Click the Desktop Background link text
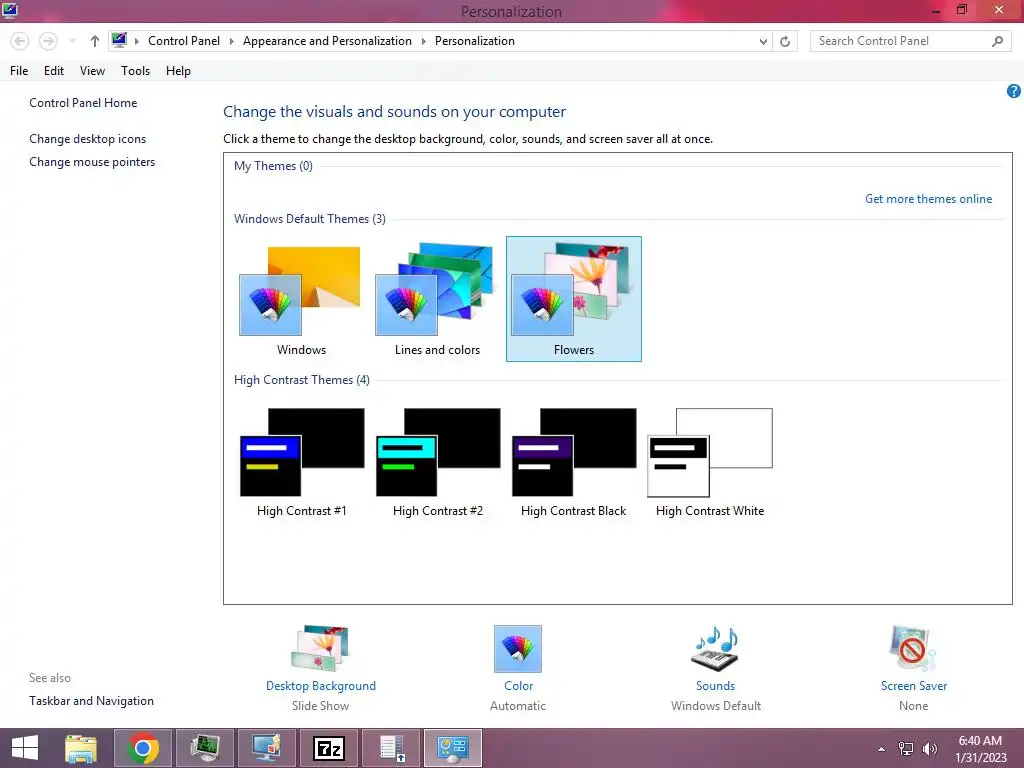The height and width of the screenshot is (768, 1024). tap(321, 686)
